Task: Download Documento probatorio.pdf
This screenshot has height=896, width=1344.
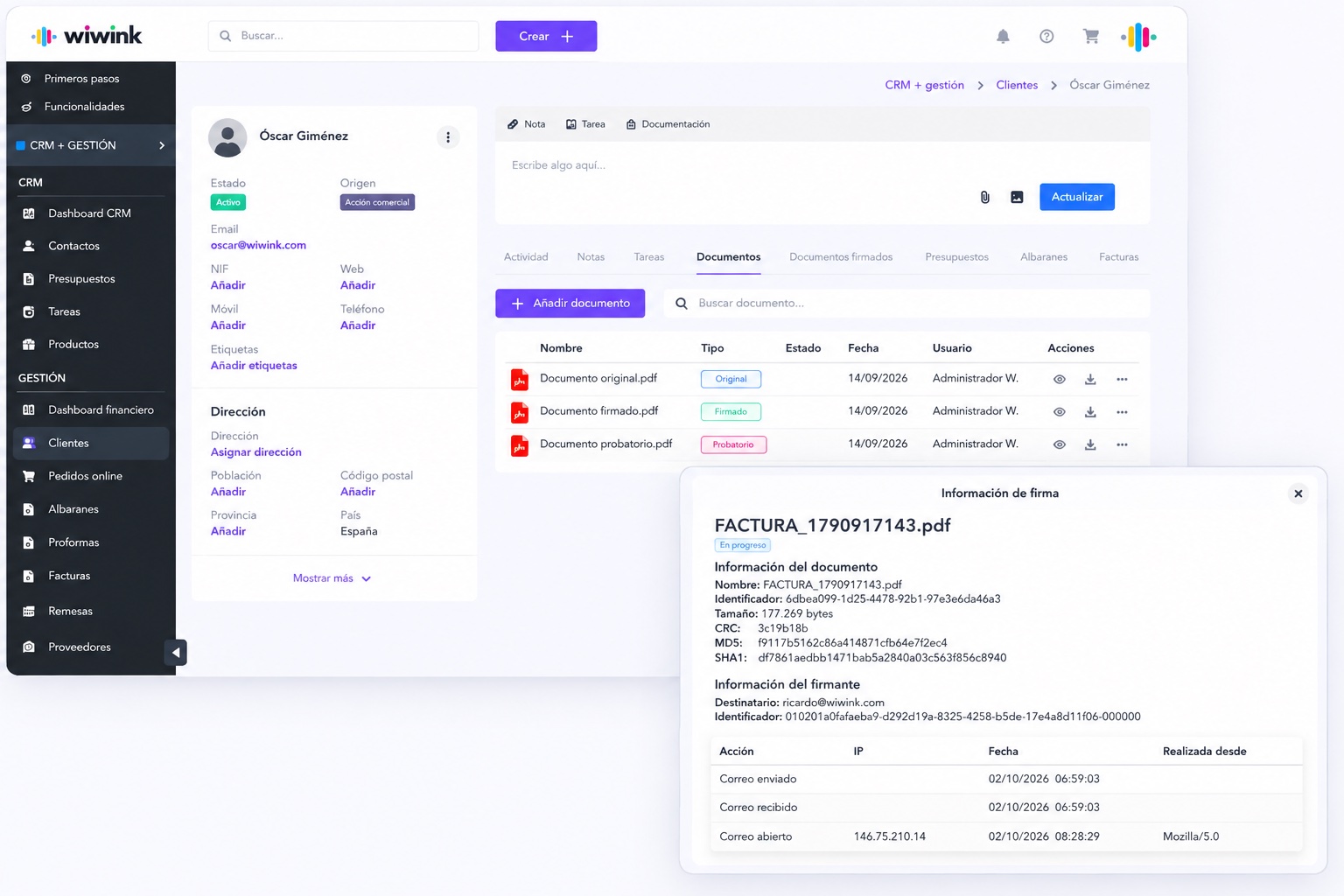Action: pos(1090,444)
